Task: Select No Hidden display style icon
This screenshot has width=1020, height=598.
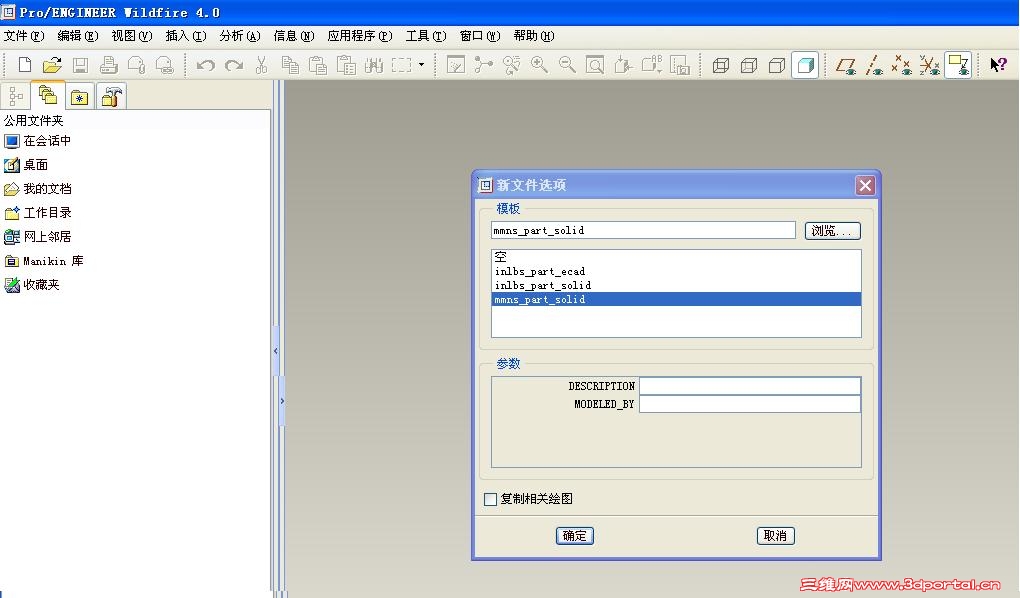Action: pos(777,65)
